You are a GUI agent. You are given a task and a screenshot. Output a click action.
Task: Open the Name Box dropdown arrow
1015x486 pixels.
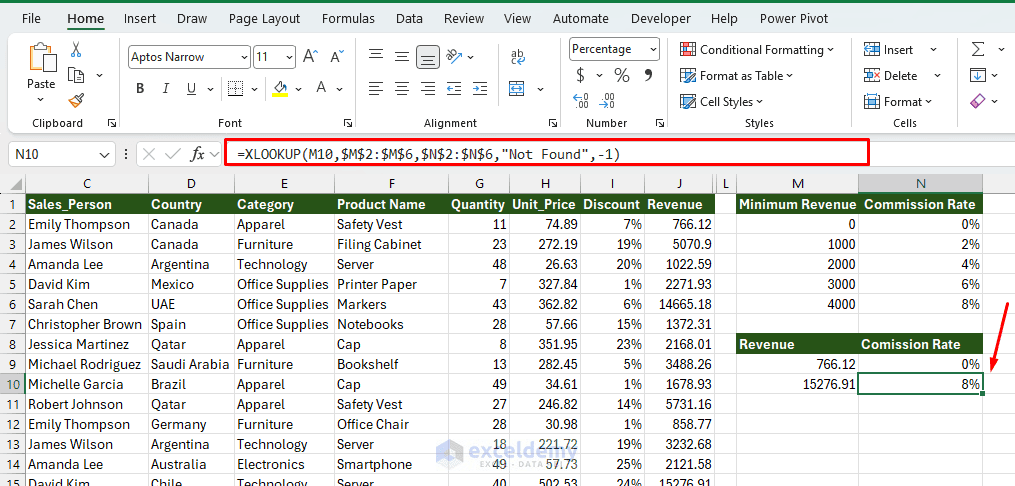pyautogui.click(x=104, y=154)
